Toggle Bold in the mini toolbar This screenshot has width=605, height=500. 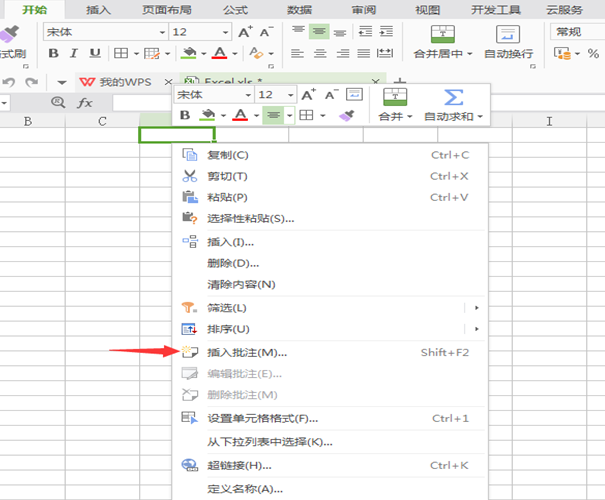click(185, 115)
